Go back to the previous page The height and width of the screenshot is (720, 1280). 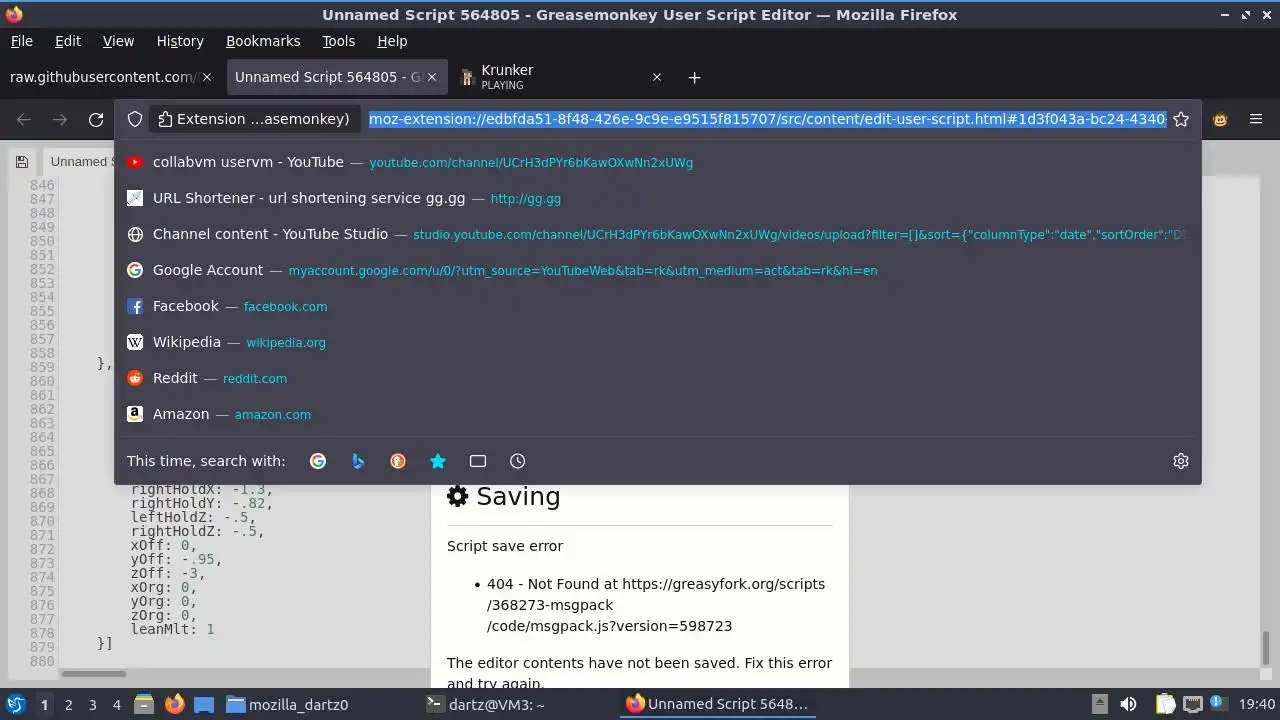(x=24, y=119)
